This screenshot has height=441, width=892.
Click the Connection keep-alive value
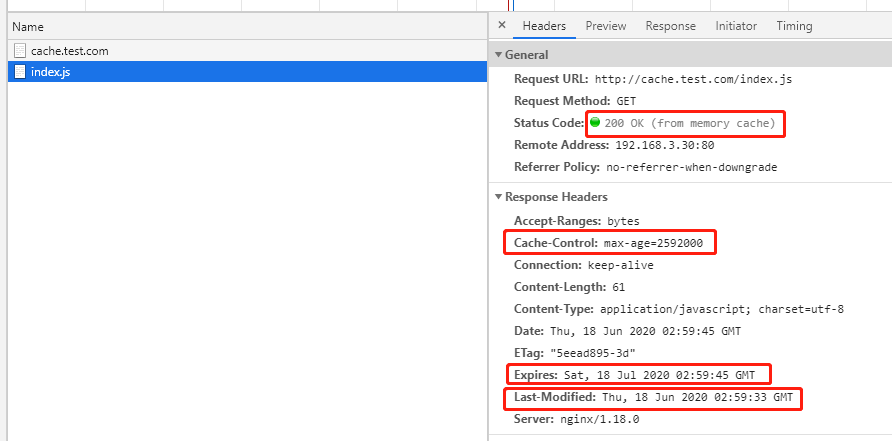621,265
